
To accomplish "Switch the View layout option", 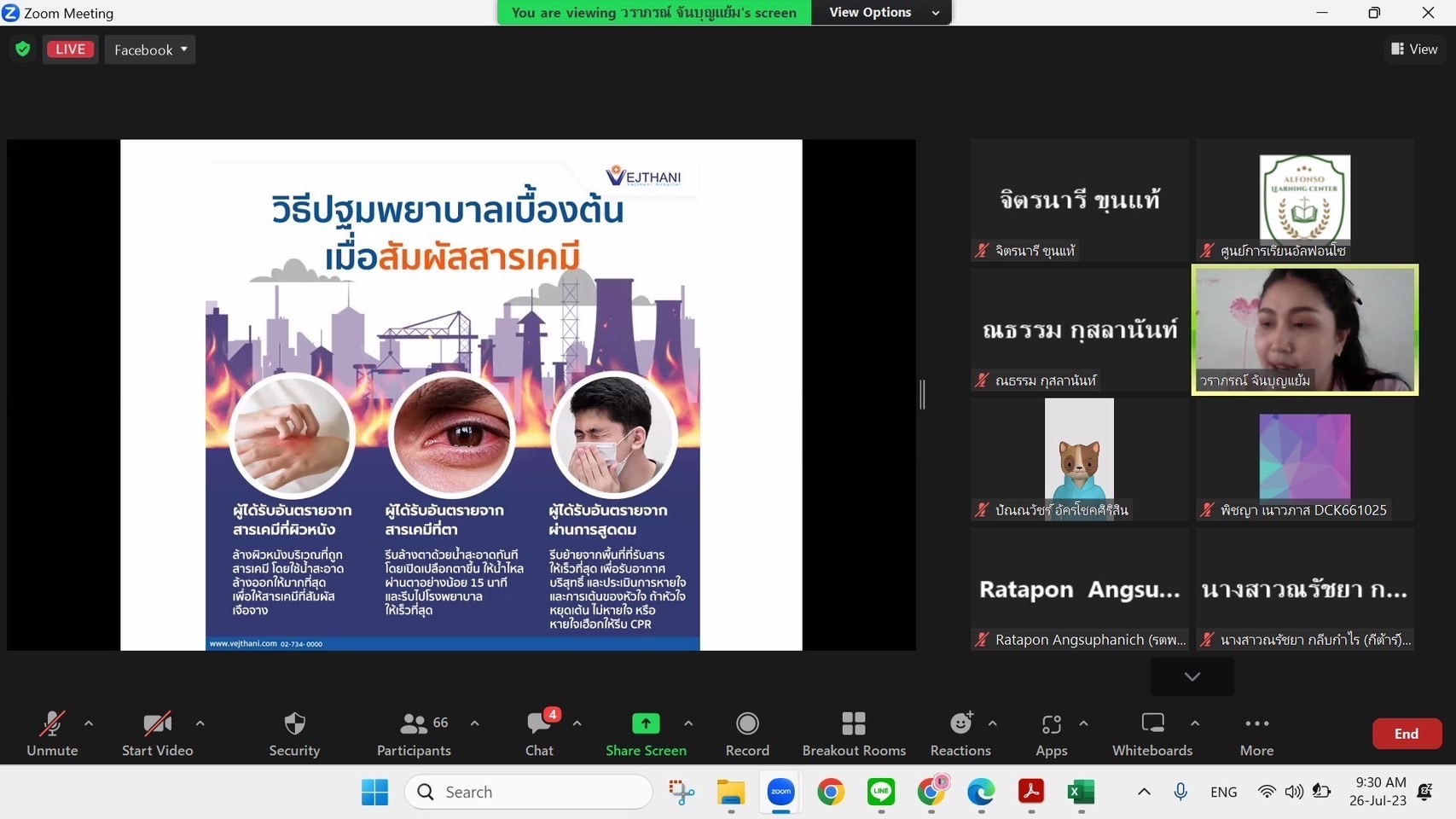I will coord(1414,49).
